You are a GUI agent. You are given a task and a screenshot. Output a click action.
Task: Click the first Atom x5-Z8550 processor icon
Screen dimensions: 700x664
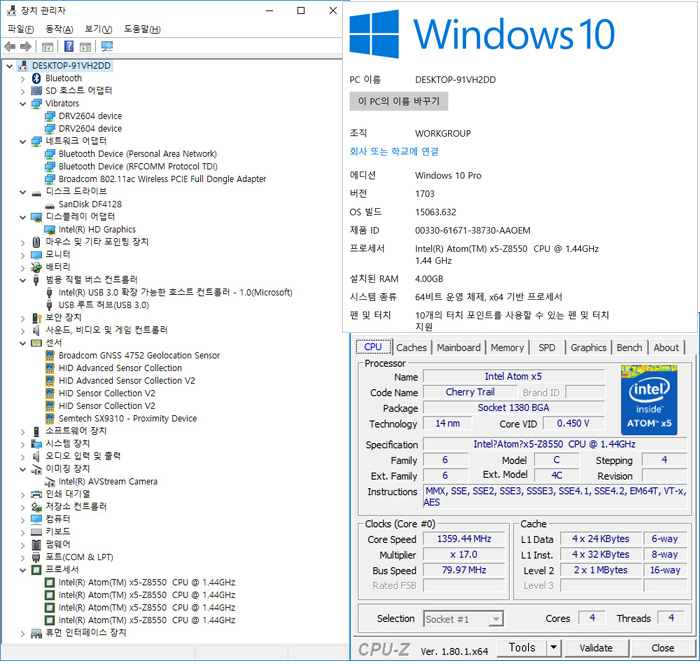[x=50, y=583]
